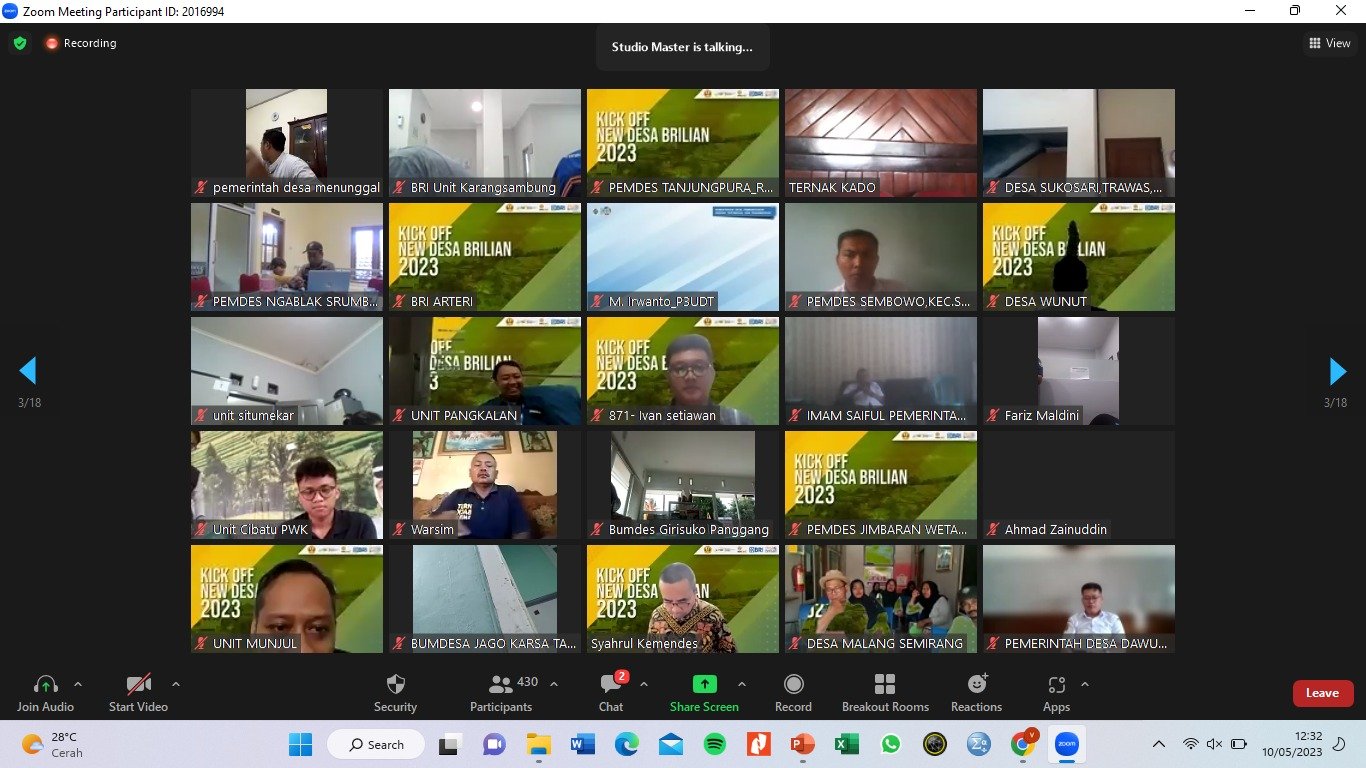Open the Reactions menu
Viewport: 1366px width, 768px height.
[x=976, y=693]
